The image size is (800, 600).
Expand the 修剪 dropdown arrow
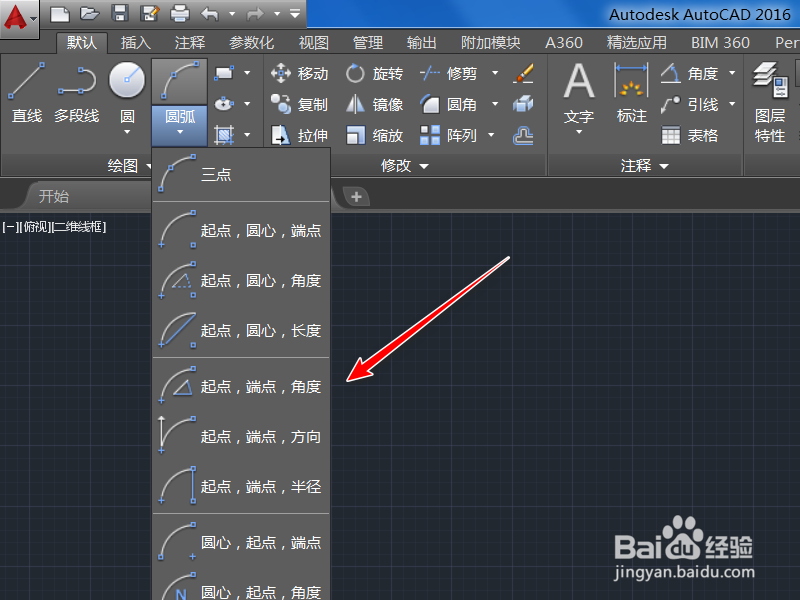click(x=495, y=73)
